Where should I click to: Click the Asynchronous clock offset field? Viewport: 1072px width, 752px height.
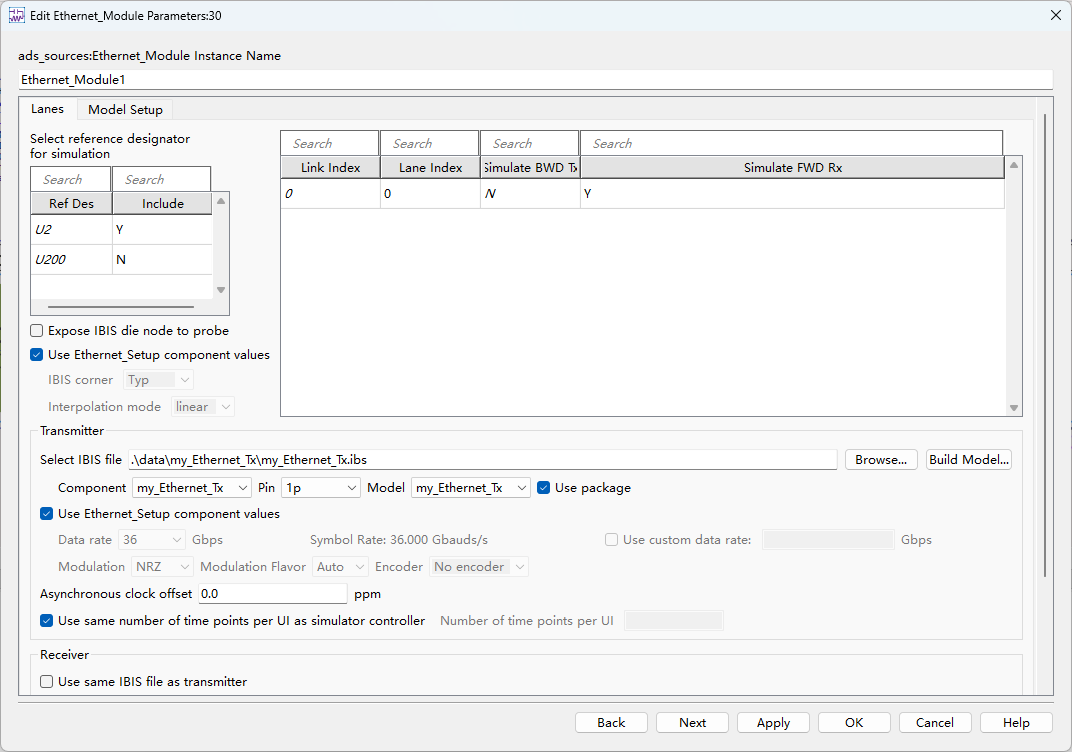coord(273,593)
